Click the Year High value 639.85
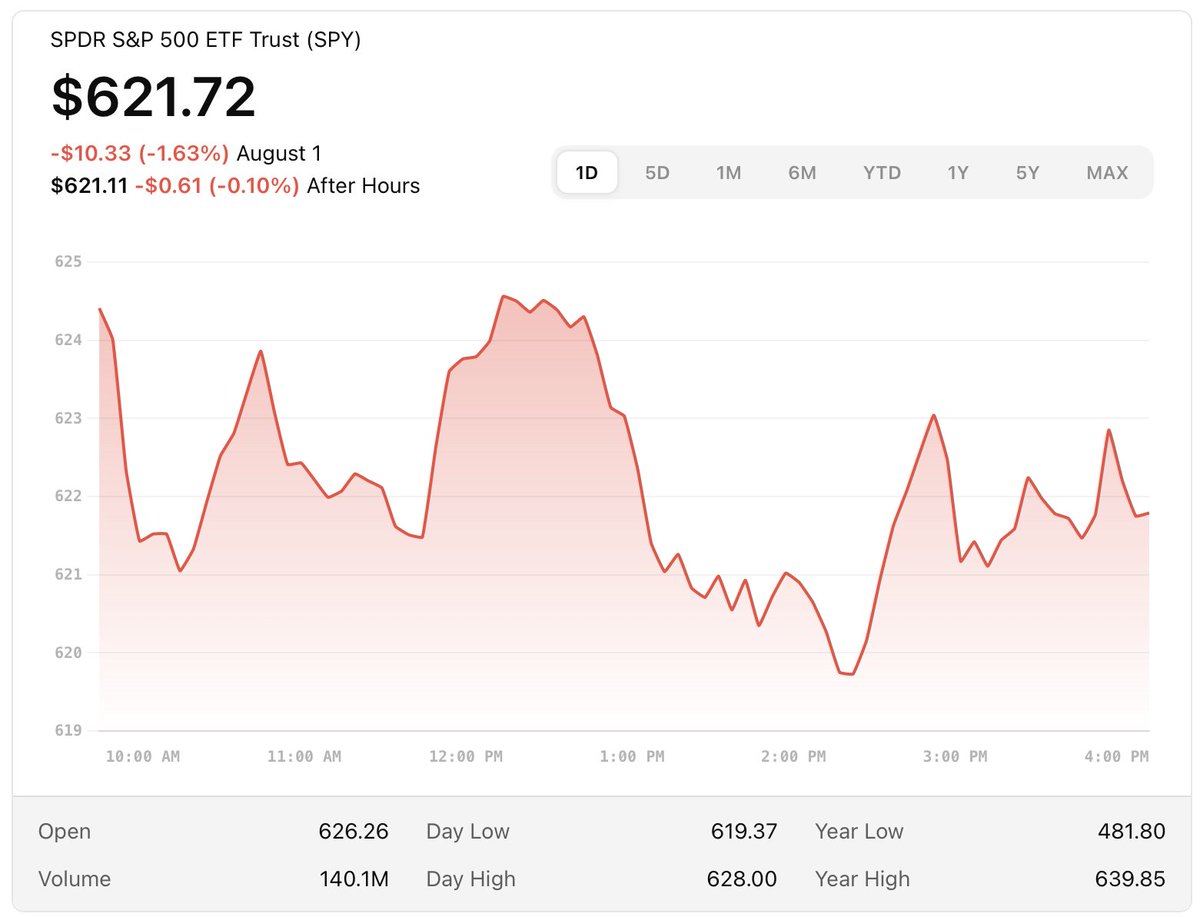Screen dimensions: 1200x917 pyautogui.click(x=1130, y=880)
